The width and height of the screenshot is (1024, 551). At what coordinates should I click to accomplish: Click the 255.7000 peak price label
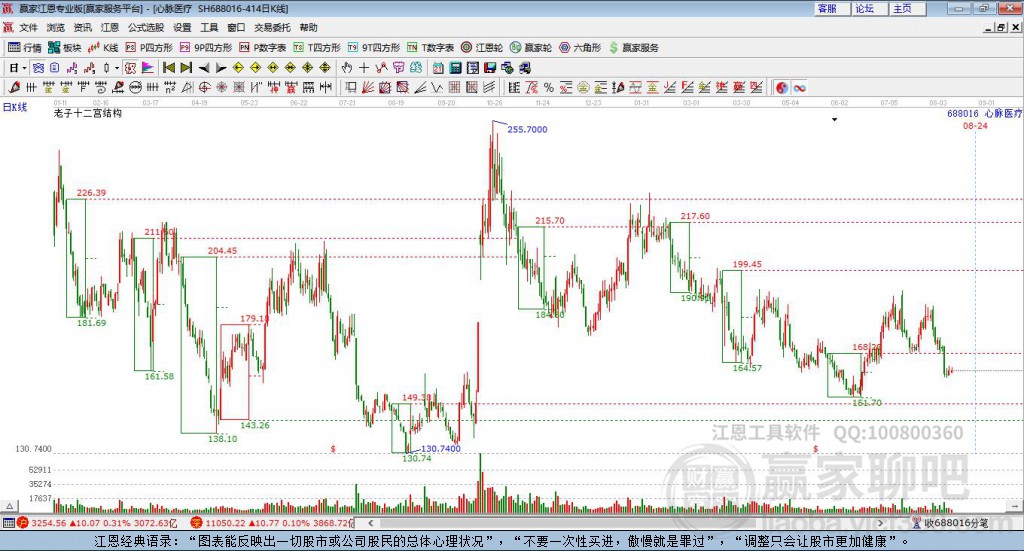[x=527, y=129]
